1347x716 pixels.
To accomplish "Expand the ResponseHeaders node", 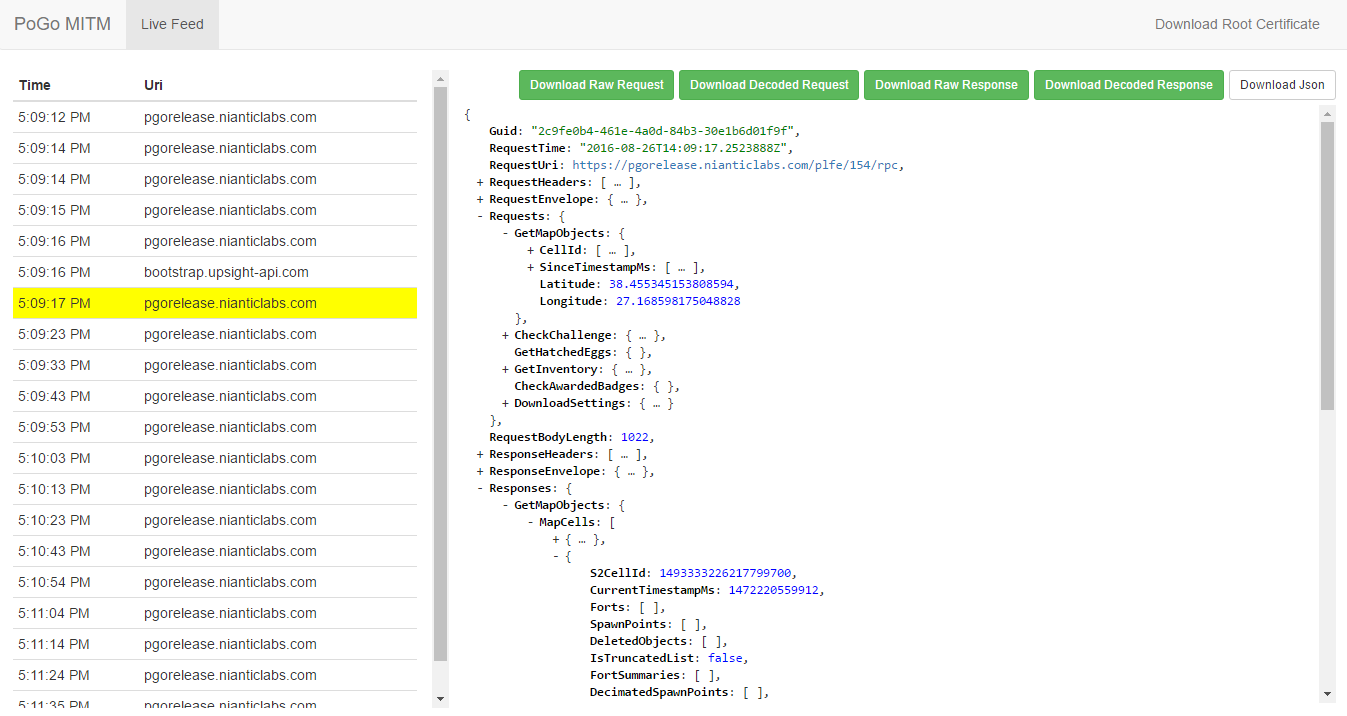I will (x=480, y=454).
